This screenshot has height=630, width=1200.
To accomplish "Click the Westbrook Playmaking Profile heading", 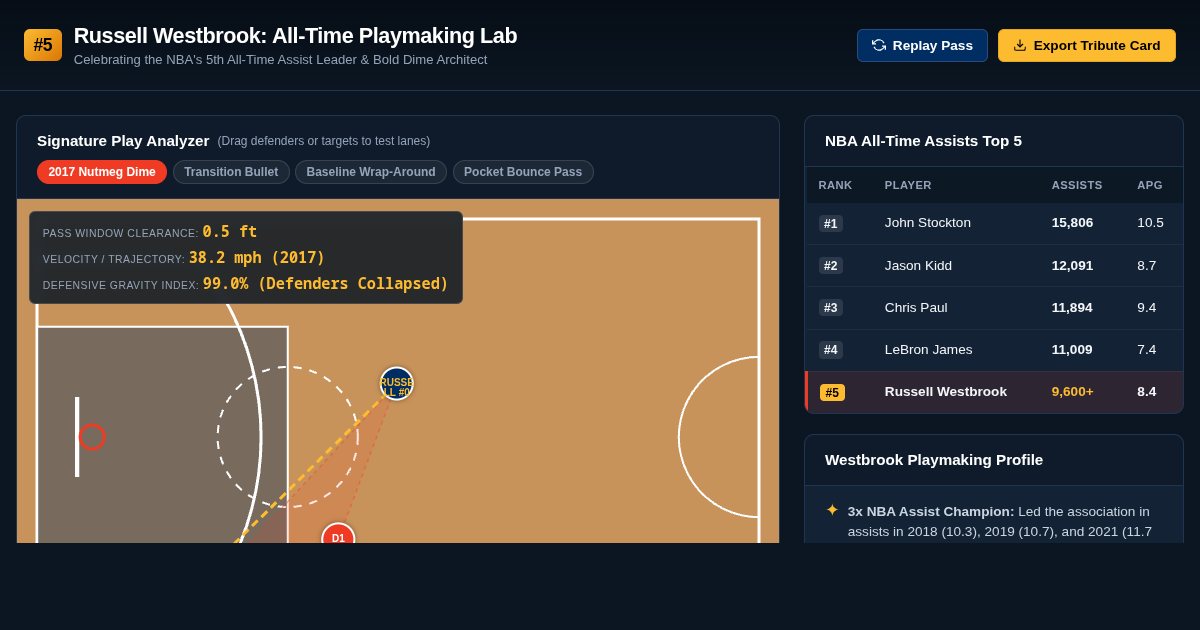I will click(934, 460).
